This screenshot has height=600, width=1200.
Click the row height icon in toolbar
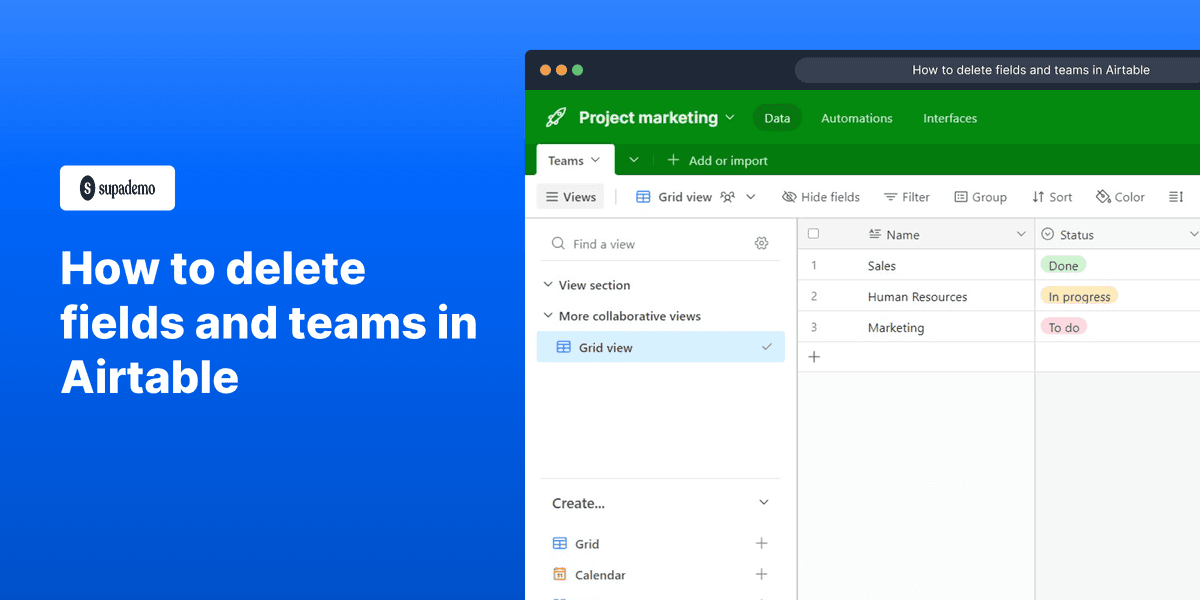1176,196
